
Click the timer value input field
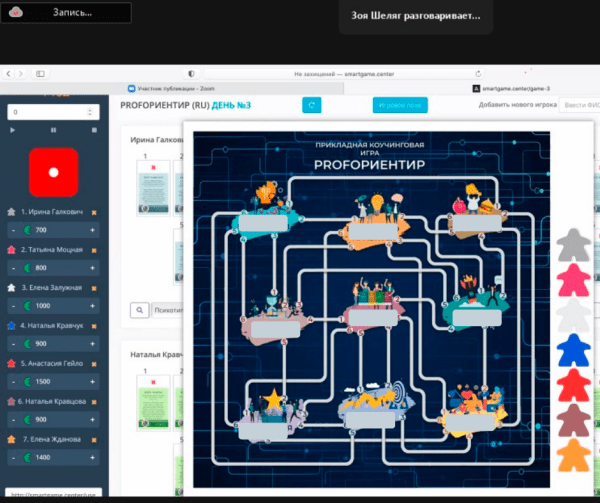click(x=53, y=112)
